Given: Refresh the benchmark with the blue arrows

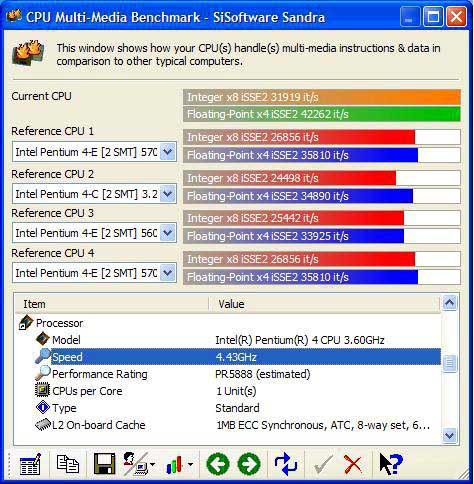Looking at the screenshot, I should [285, 464].
